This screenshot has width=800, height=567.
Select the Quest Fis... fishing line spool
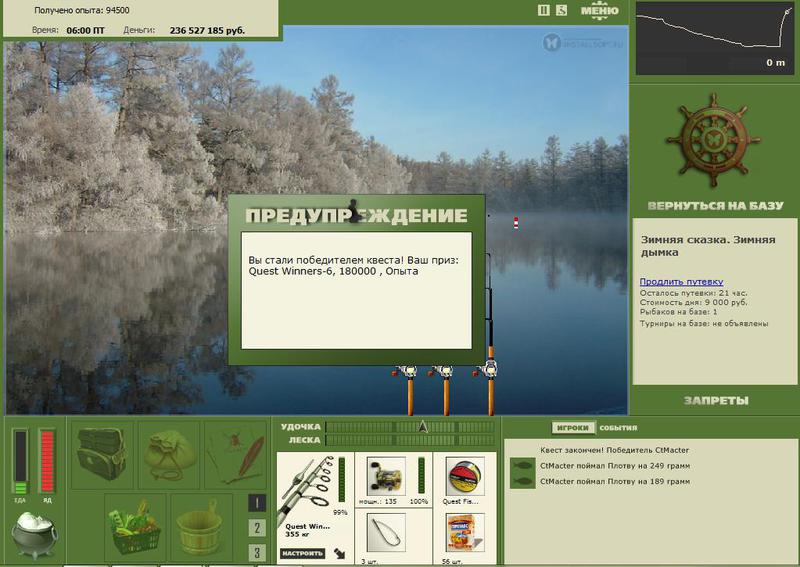pos(465,476)
